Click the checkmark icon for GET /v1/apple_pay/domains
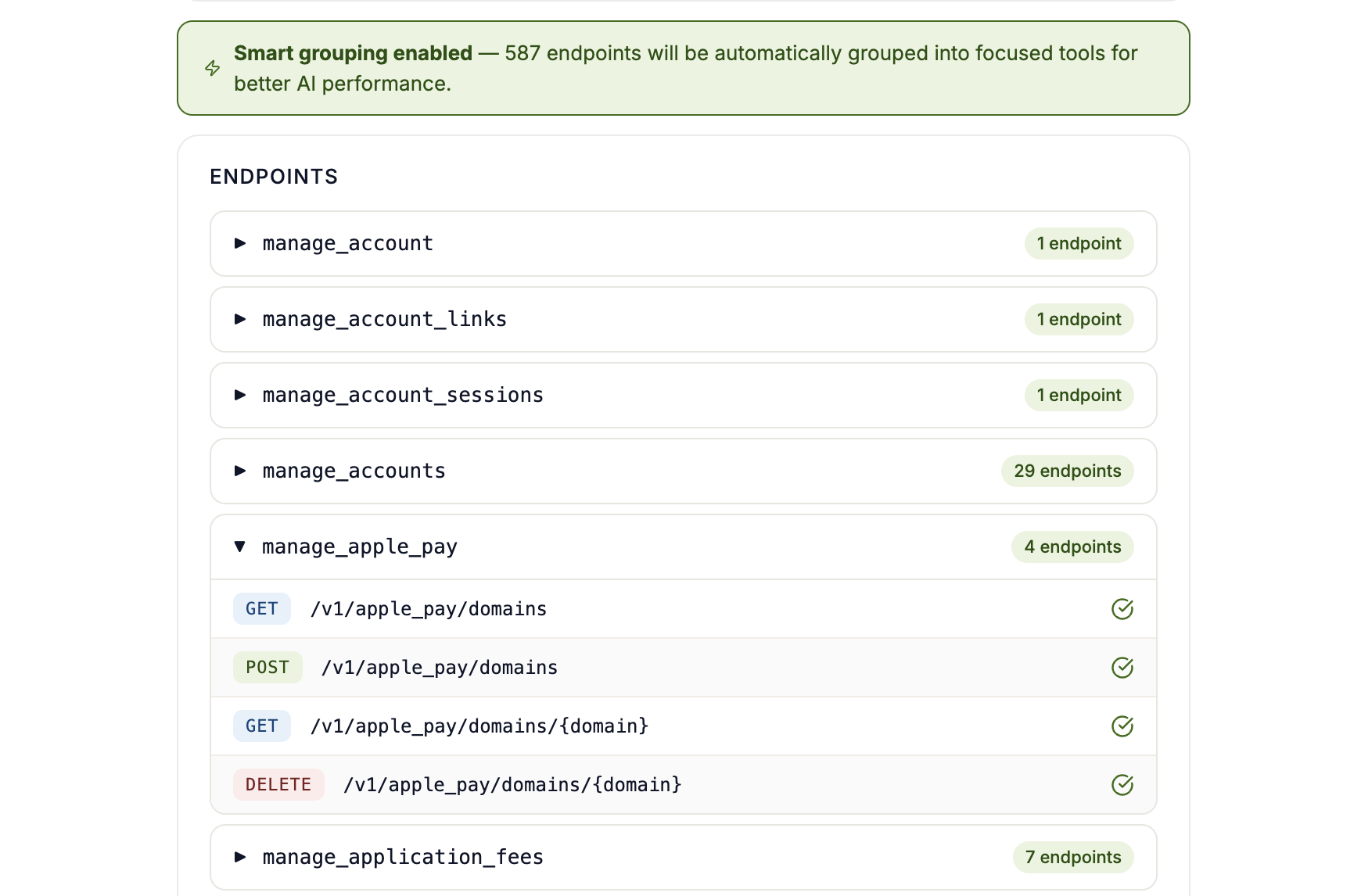This screenshot has height=896, width=1361. click(1122, 608)
